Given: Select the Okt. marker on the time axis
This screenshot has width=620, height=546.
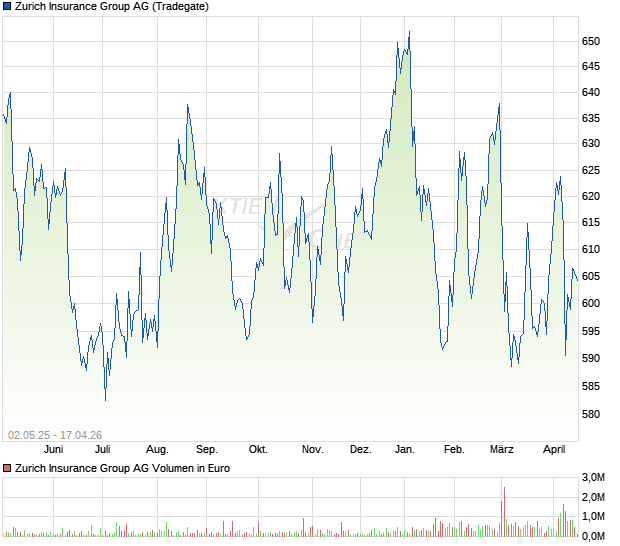Looking at the screenshot, I should [258, 449].
